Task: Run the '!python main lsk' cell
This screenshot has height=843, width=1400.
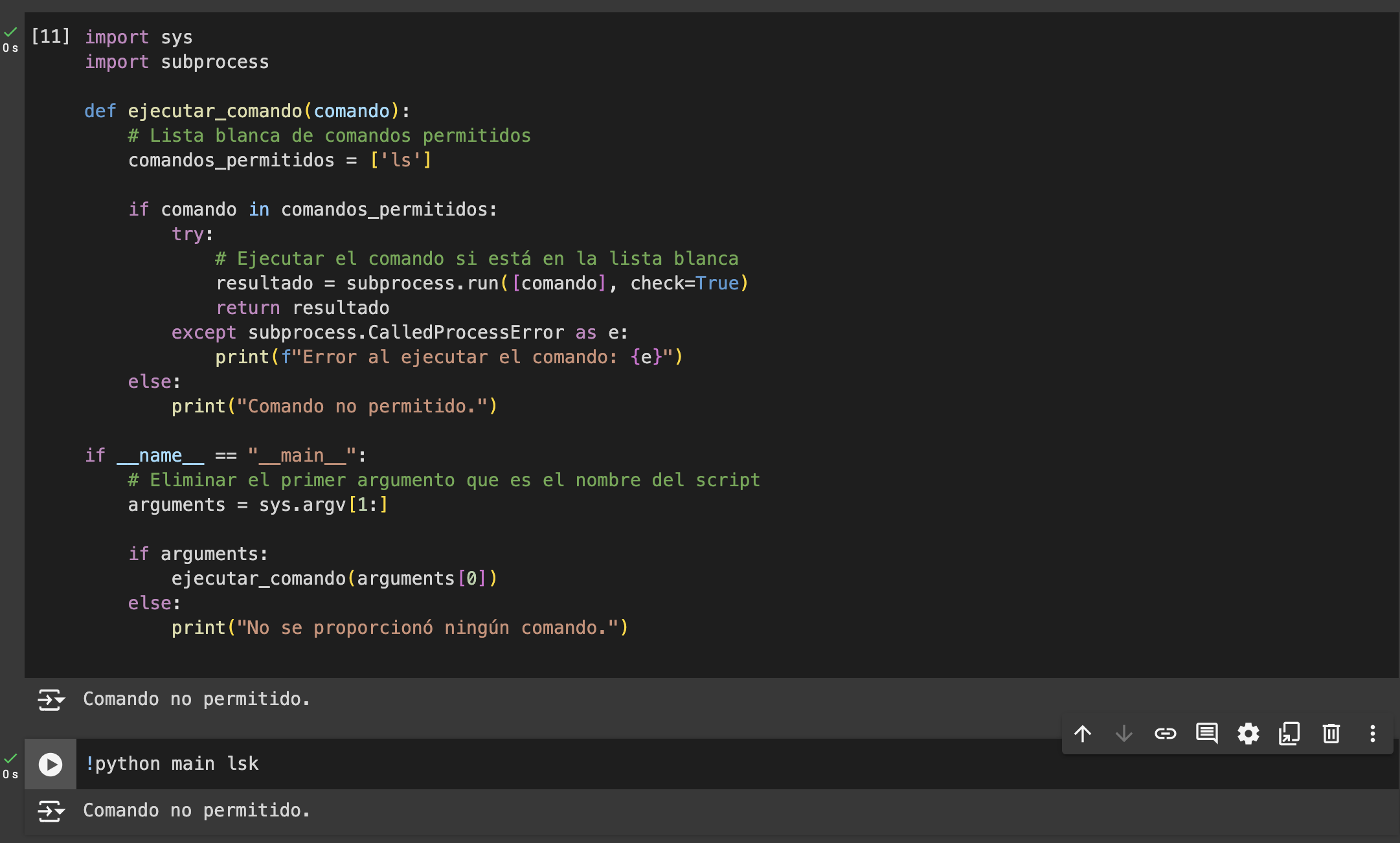Action: (51, 764)
